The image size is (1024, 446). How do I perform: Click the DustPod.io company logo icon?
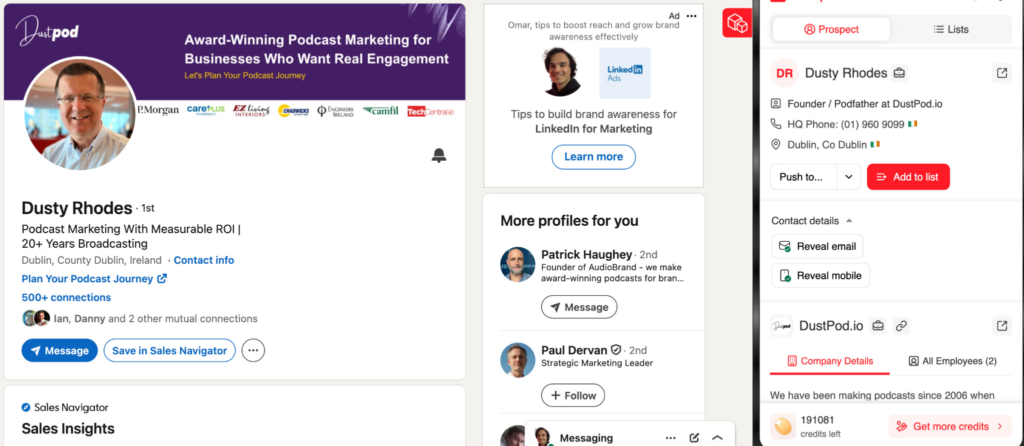coord(782,325)
